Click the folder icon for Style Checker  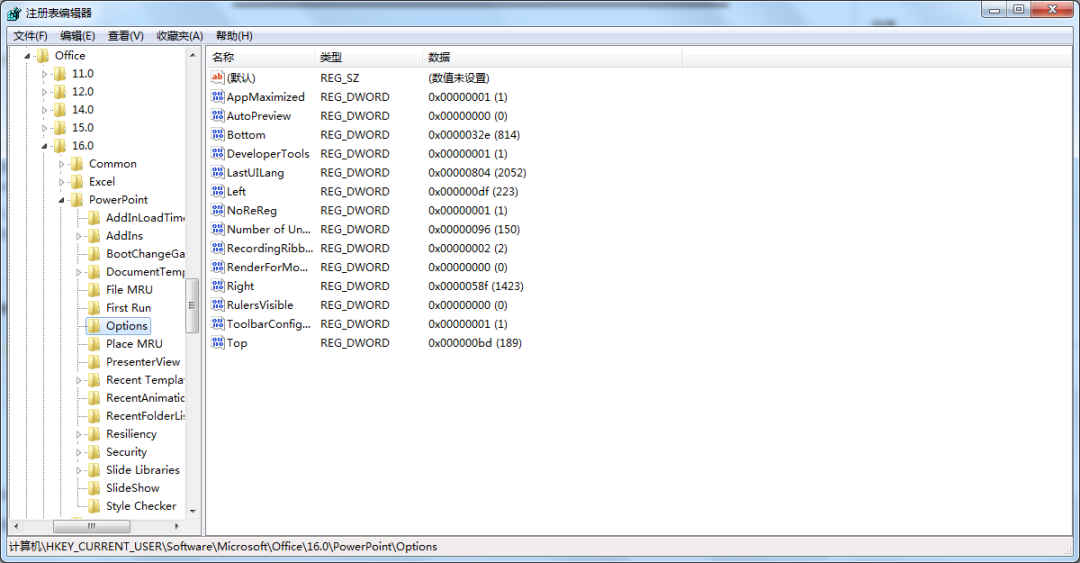point(94,506)
